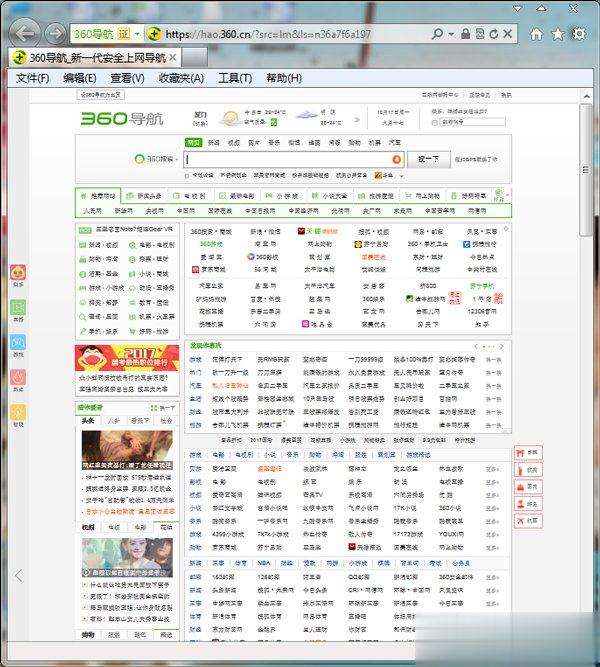Viewport: 600px width, 667px height.
Task: Expand the address bar search dropdown arrow
Action: 451,34
